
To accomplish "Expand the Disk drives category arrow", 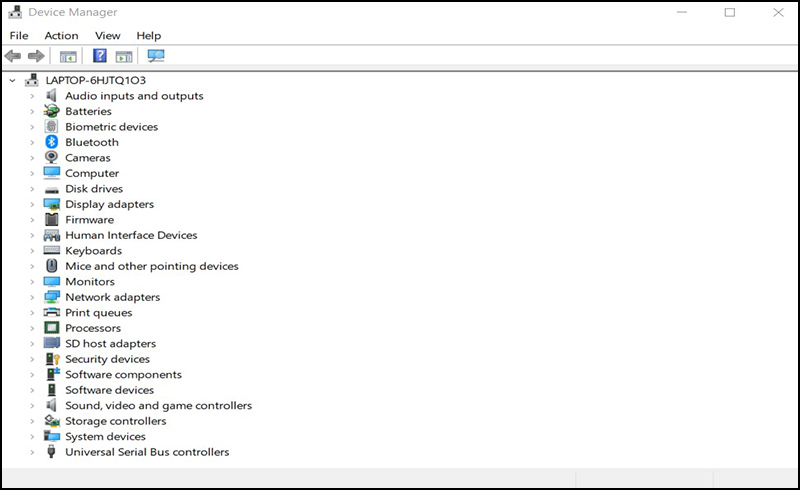I will click(32, 189).
